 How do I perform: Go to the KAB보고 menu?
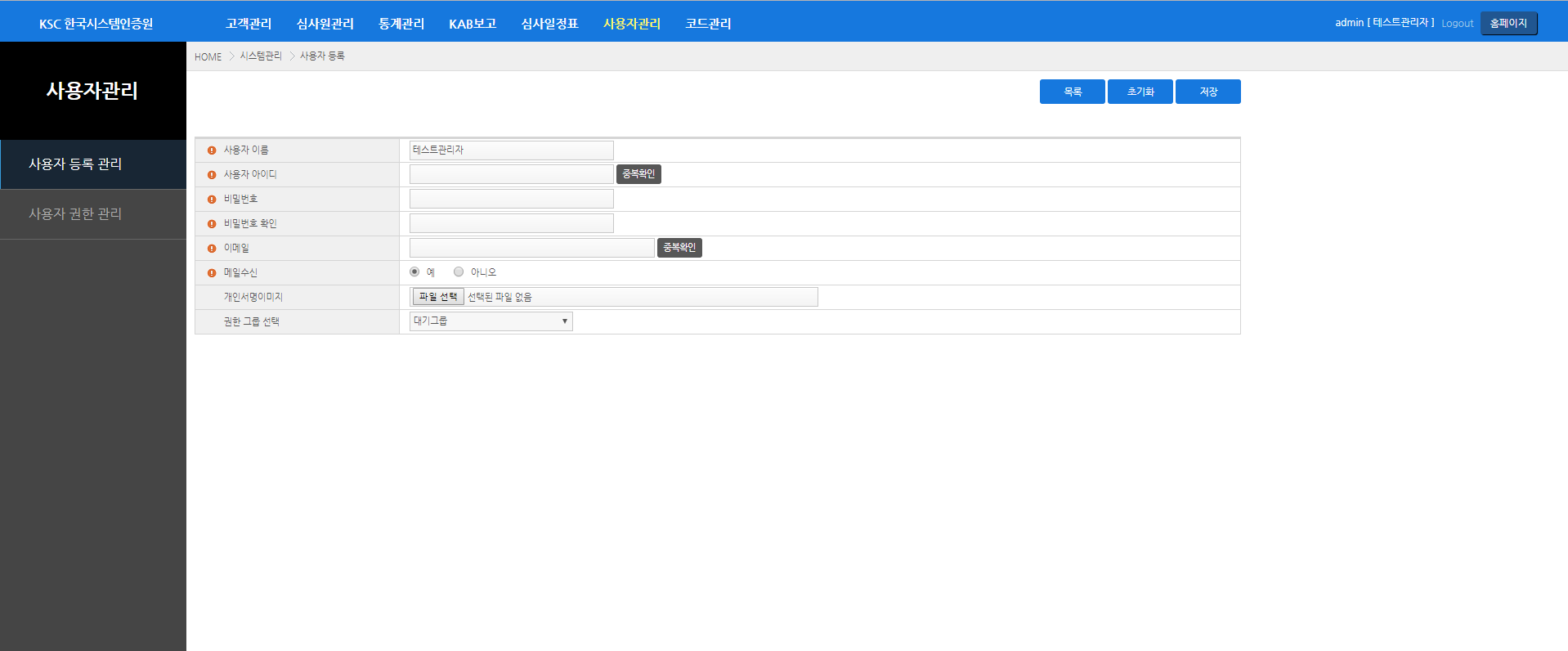(473, 24)
